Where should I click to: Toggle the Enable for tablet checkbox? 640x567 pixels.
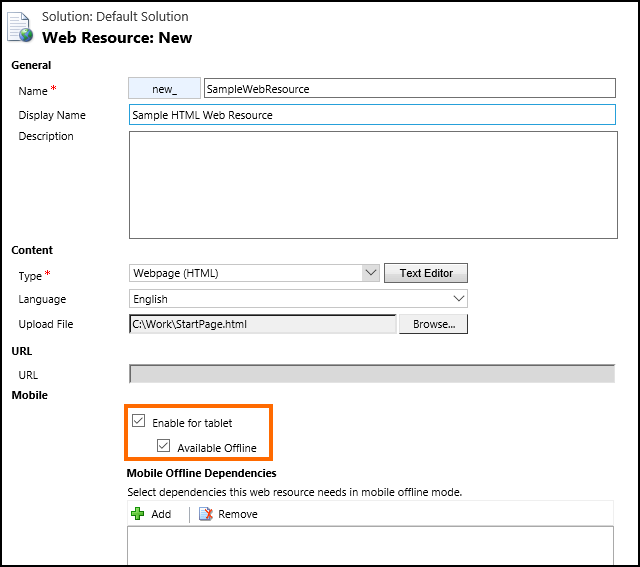[x=139, y=420]
